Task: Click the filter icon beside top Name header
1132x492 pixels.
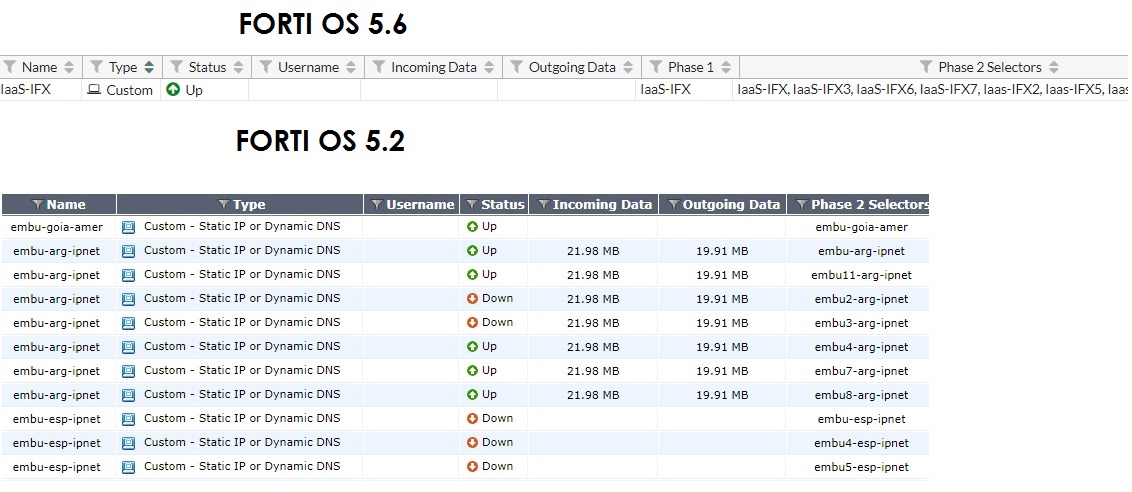Action: [10, 67]
